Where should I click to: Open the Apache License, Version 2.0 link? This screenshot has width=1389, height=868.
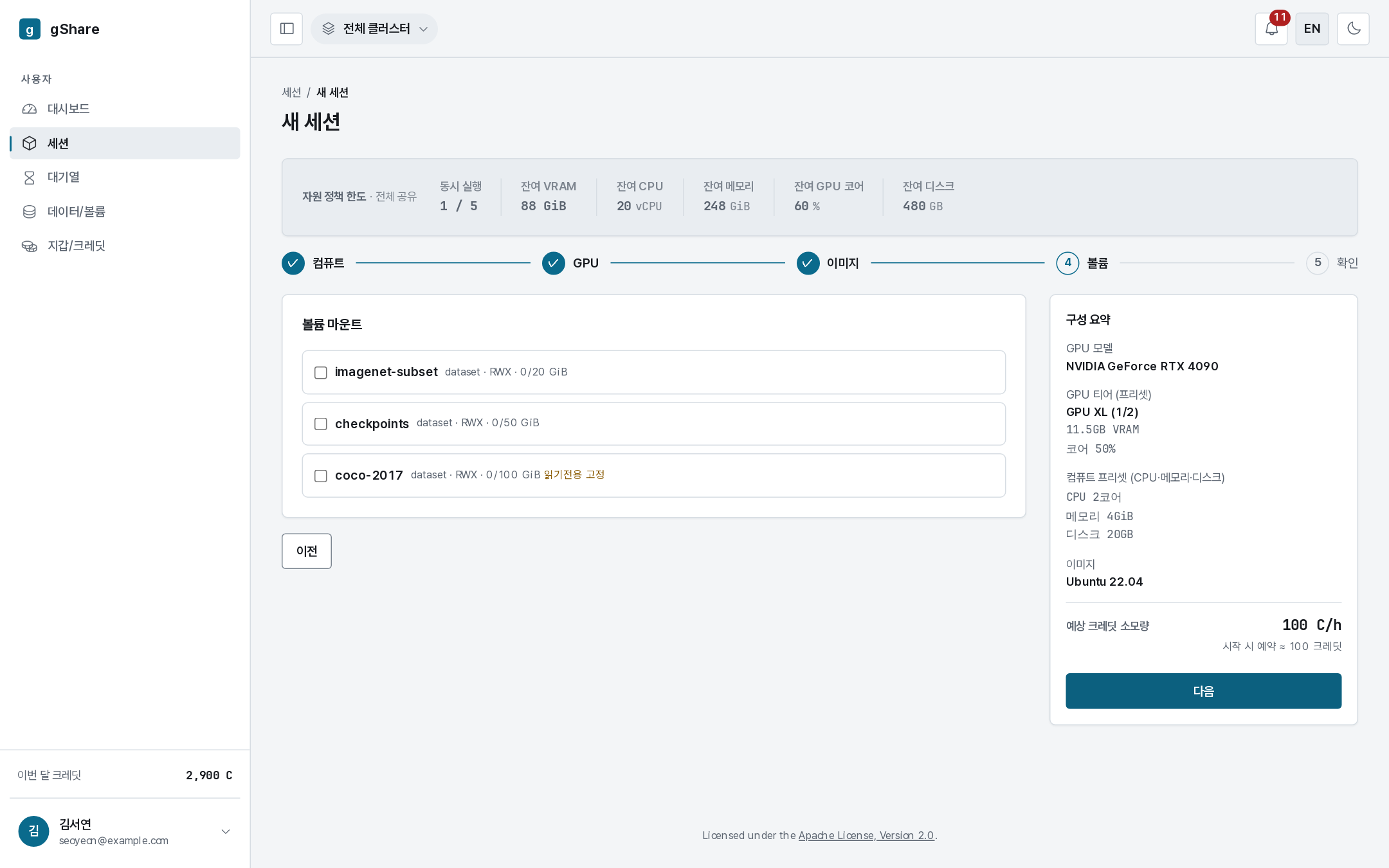coord(866,835)
